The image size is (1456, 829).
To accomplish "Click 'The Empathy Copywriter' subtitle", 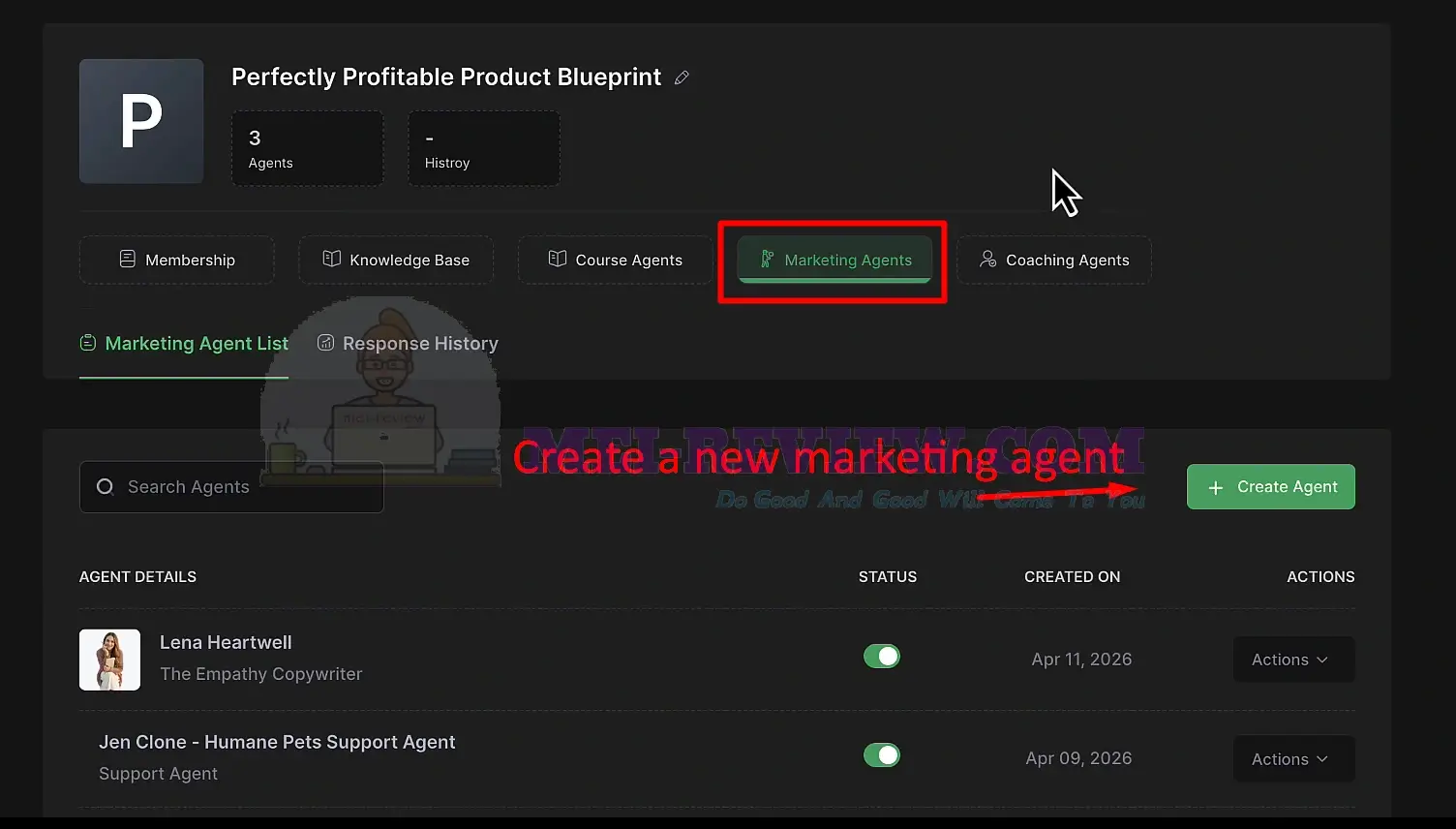I will click(261, 674).
